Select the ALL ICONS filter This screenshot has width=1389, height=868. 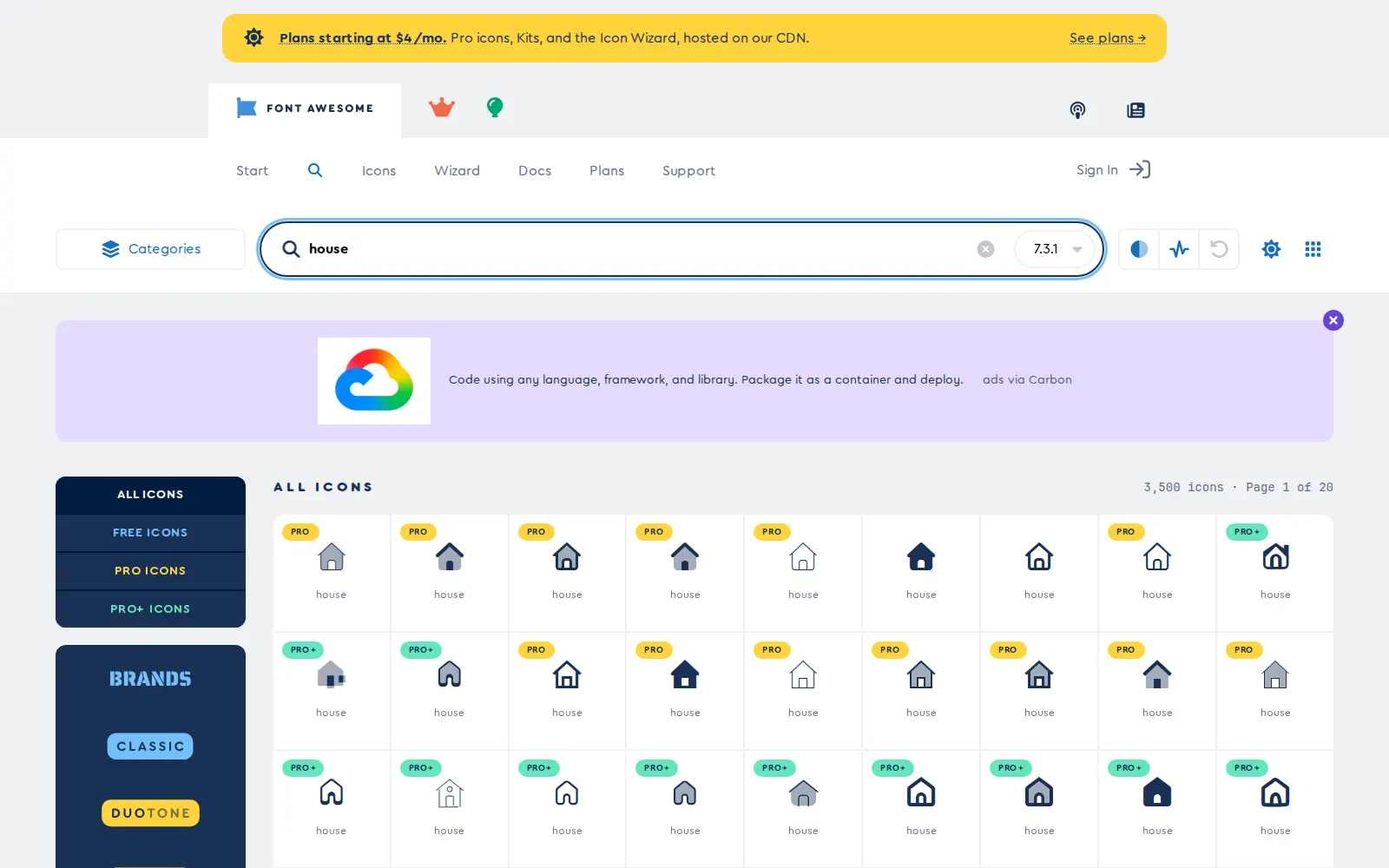coord(150,495)
